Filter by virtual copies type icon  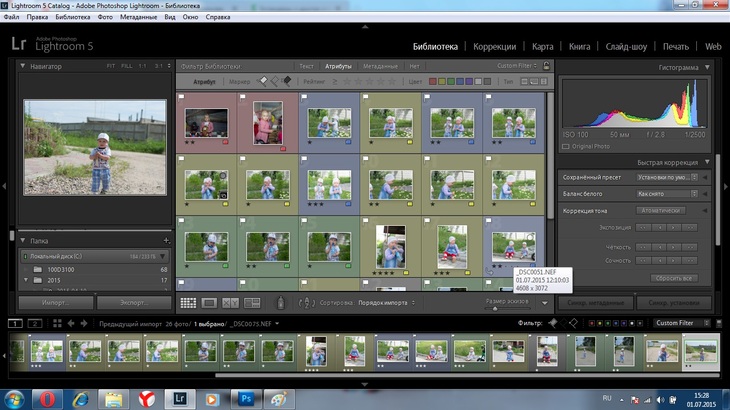[x=534, y=81]
